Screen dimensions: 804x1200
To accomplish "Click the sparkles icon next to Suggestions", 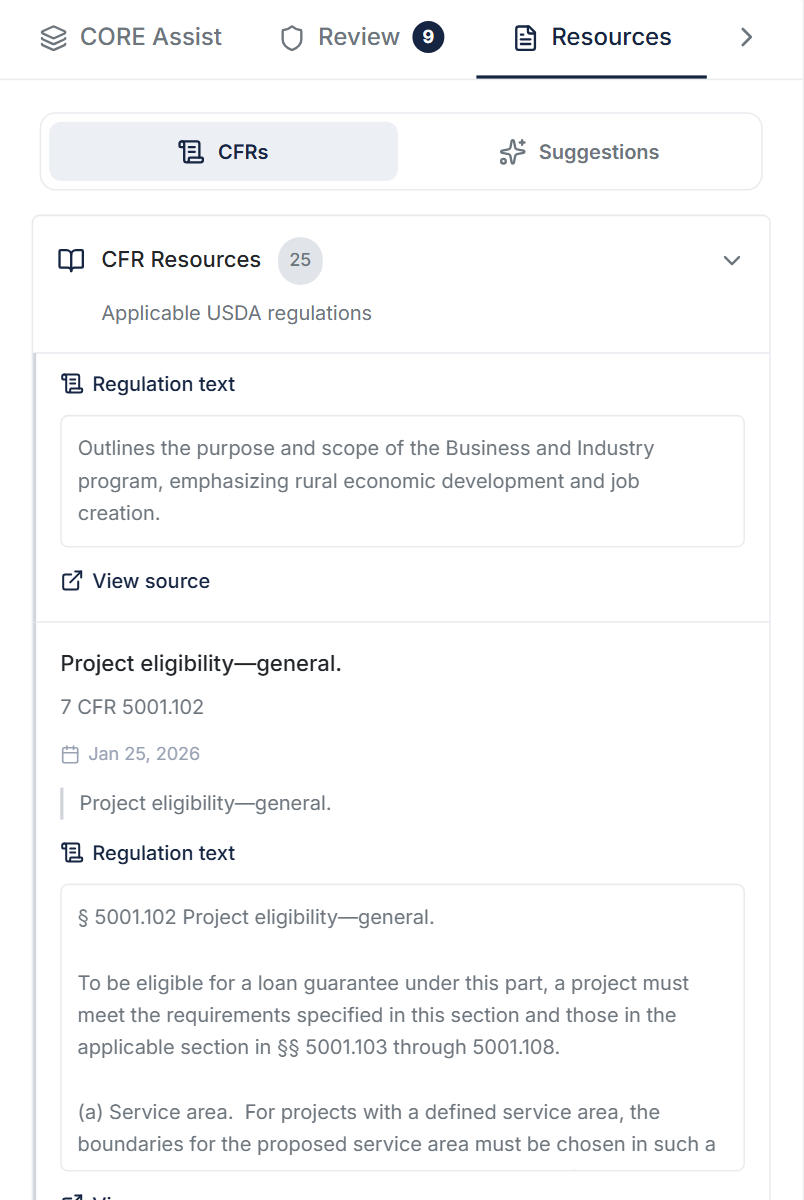I will (512, 152).
